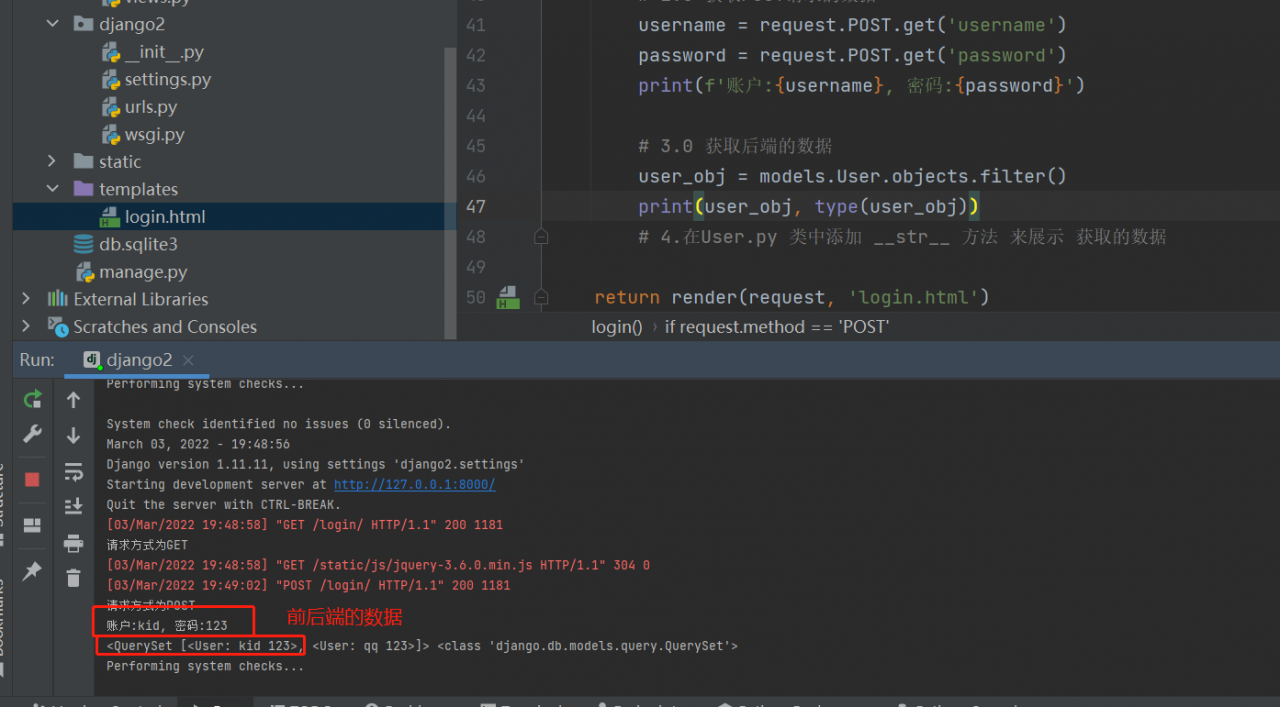1280x707 pixels.
Task: Open the 127.0.0.1:8000 server link
Action: pyautogui.click(x=414, y=484)
